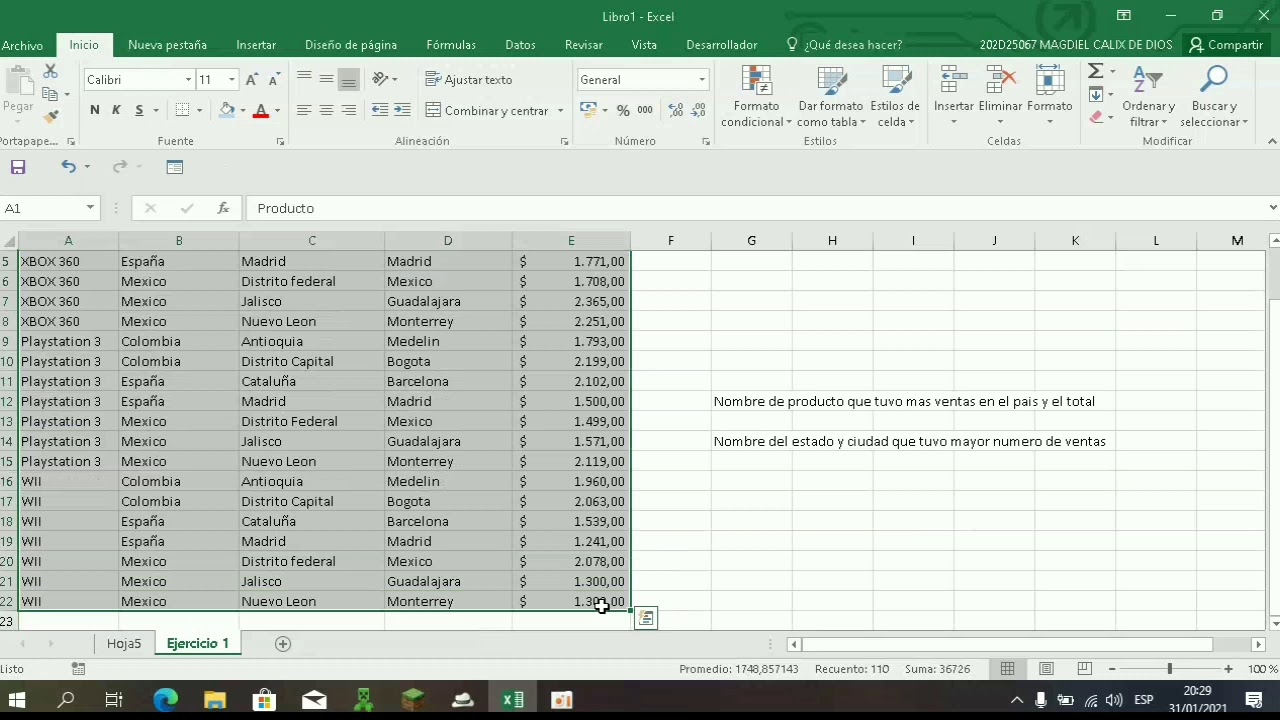Click zoom in plus button
1280x720 pixels.
tap(1228, 669)
